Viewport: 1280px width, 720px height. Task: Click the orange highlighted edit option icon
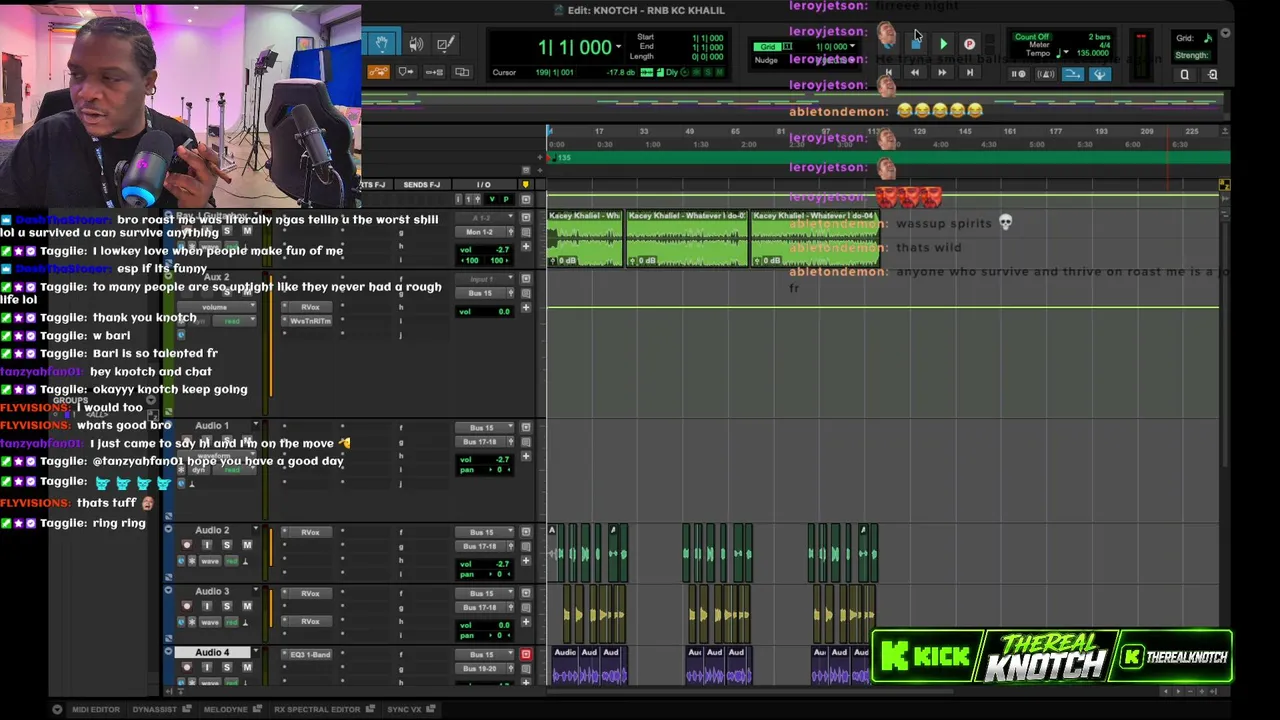pos(378,72)
